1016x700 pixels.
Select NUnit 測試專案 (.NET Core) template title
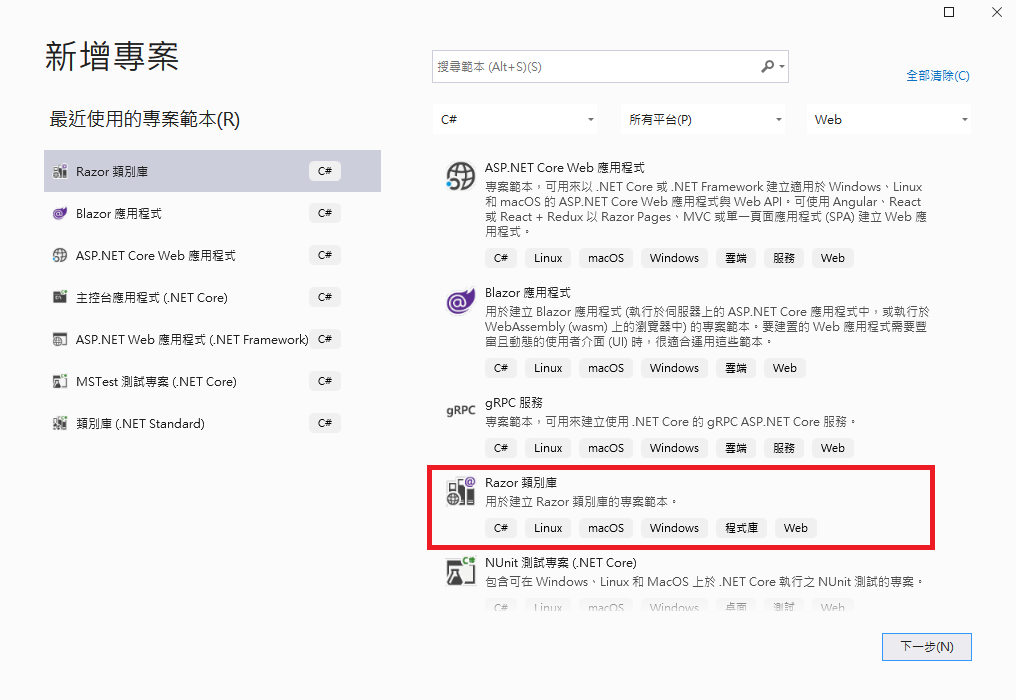pyautogui.click(x=560, y=563)
